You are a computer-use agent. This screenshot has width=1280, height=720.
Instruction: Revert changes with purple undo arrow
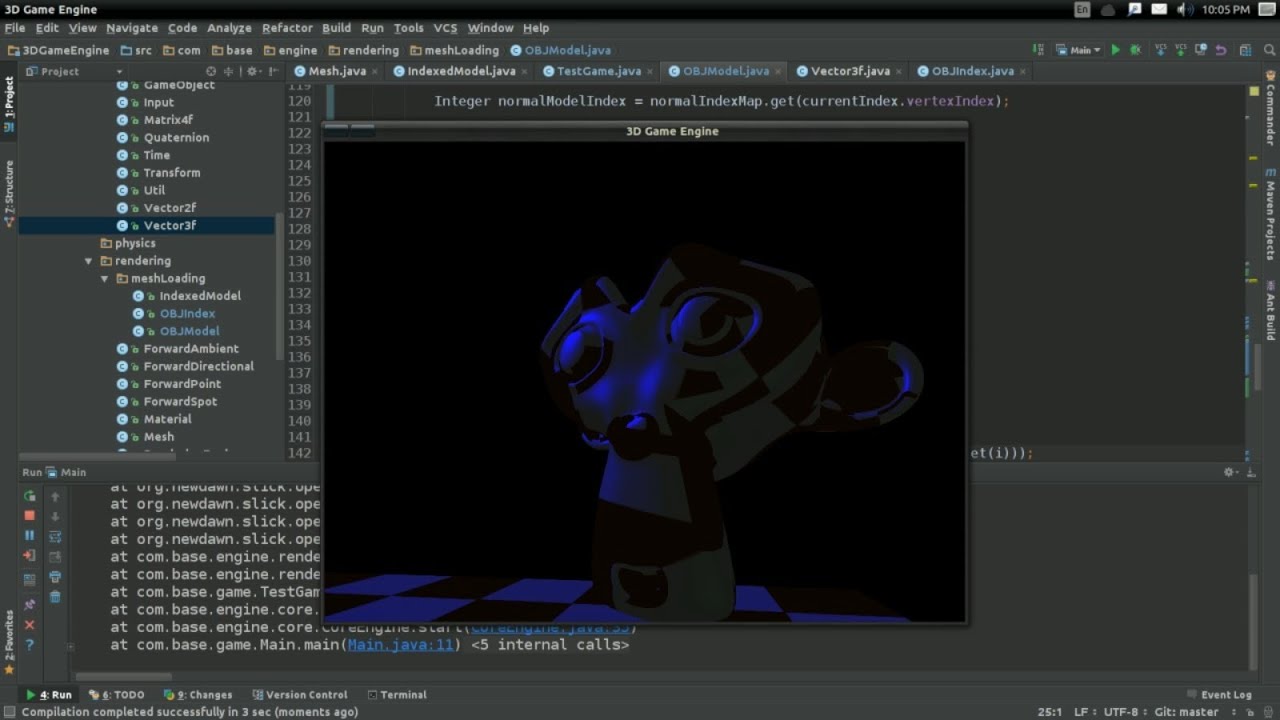coord(1221,50)
